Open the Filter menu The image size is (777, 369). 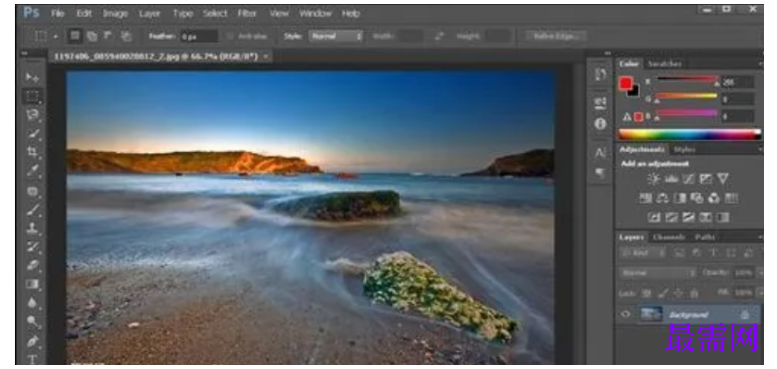pos(247,13)
